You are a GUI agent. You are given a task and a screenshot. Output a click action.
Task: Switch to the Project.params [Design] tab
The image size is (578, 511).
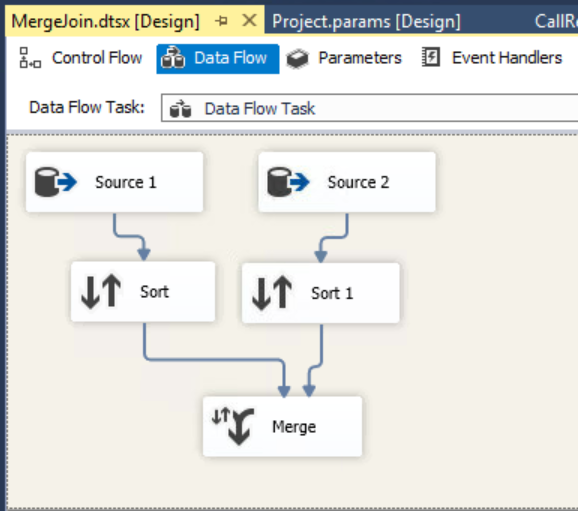(366, 21)
